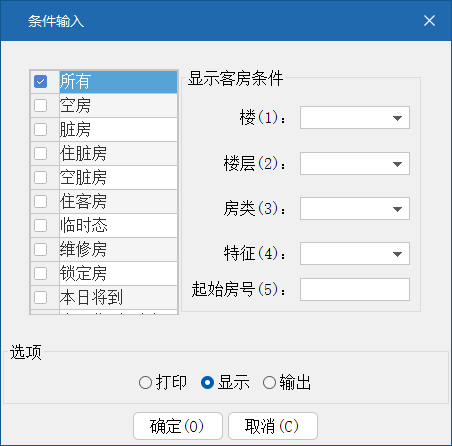Uncheck the 所有 checkbox

click(x=40, y=81)
